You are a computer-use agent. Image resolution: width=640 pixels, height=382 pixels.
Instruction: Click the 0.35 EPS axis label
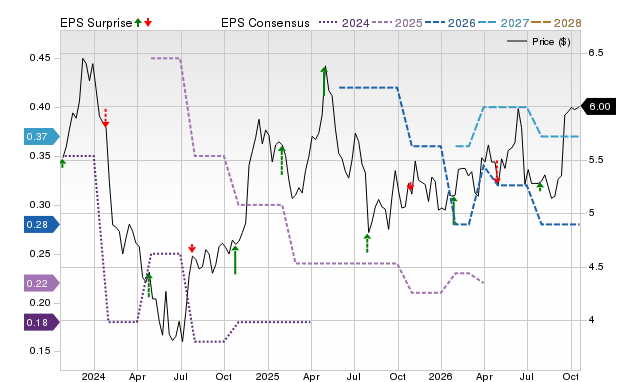40,156
